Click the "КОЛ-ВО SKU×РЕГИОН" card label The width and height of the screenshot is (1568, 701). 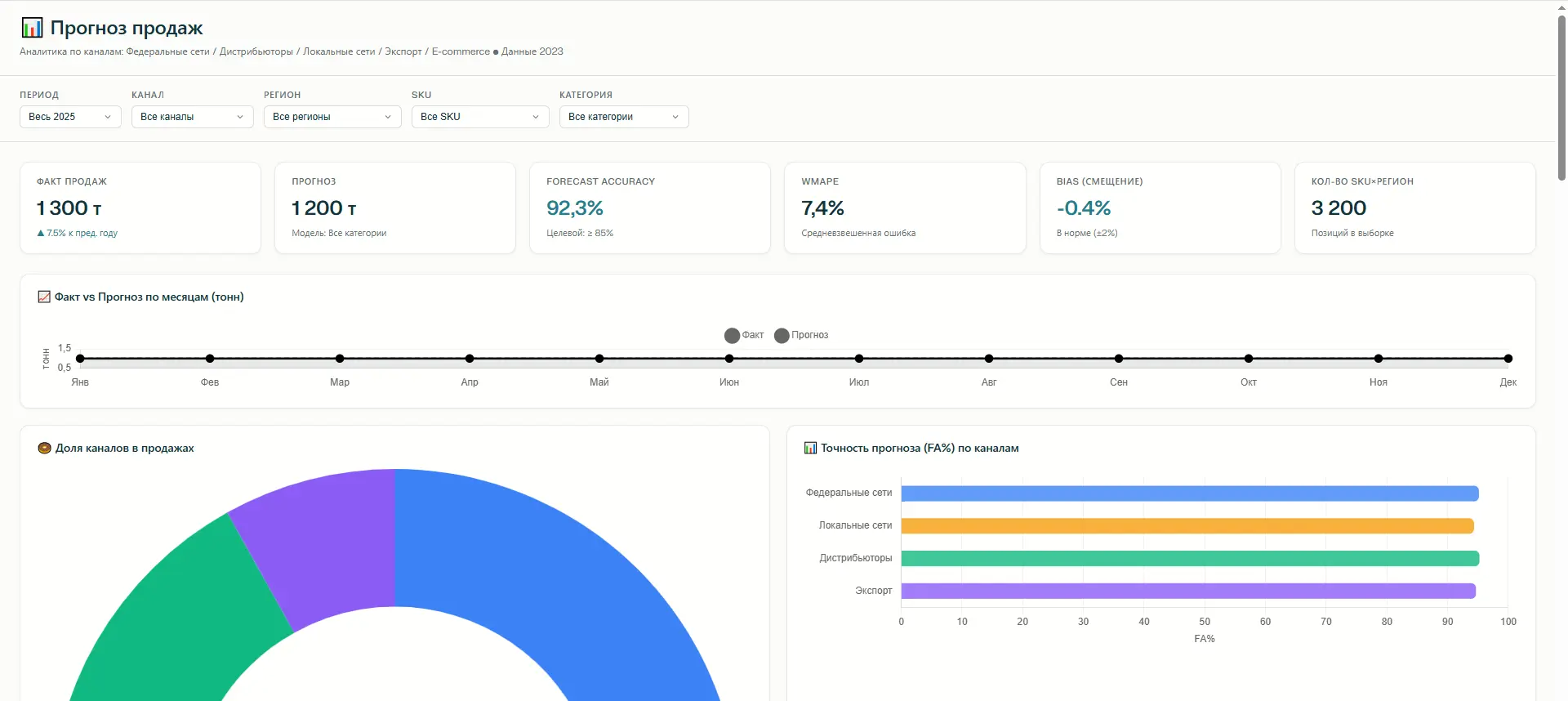pos(1362,181)
